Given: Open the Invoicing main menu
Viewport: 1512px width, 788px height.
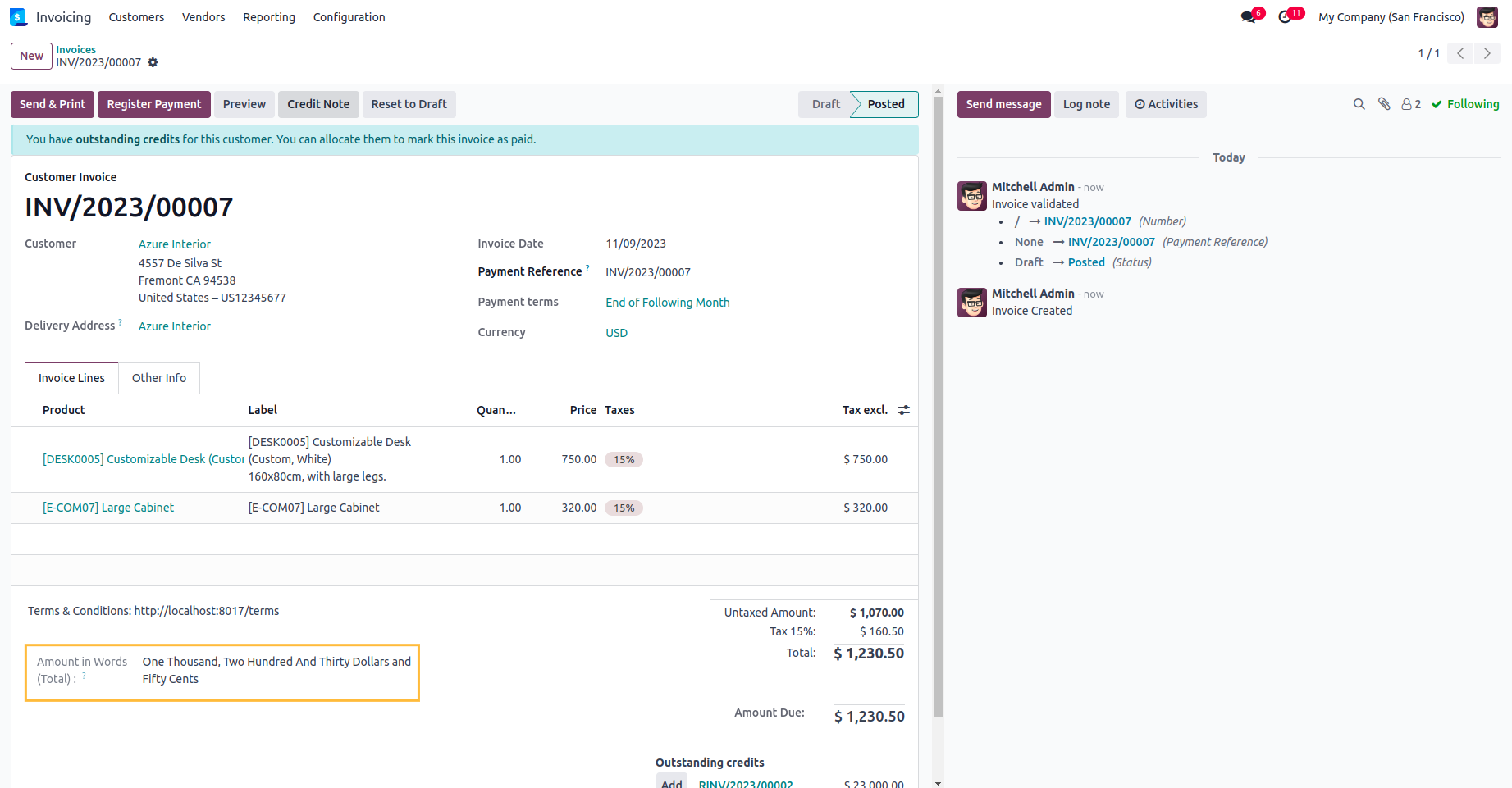Looking at the screenshot, I should click(x=64, y=17).
